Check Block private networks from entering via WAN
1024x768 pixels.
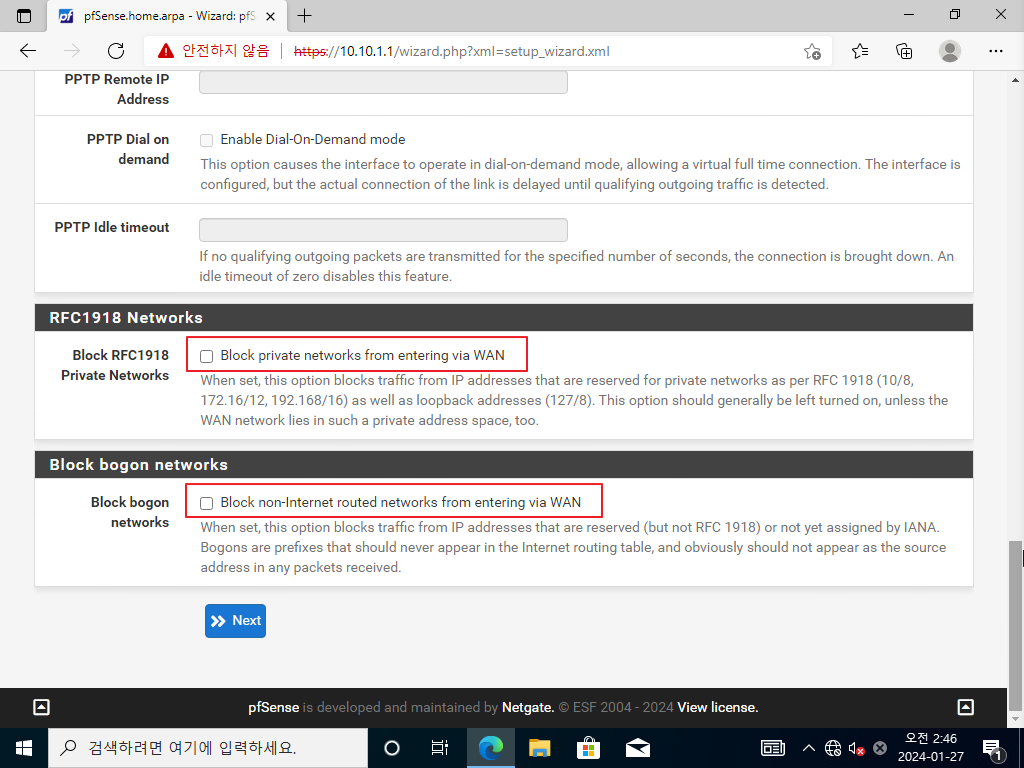[x=206, y=356]
